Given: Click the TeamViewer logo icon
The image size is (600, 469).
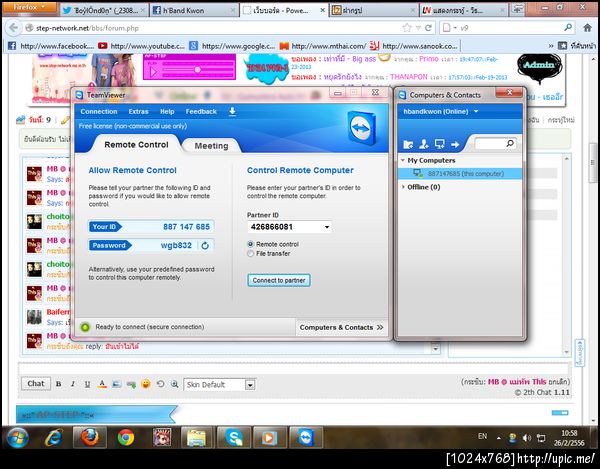Looking at the screenshot, I should pos(361,128).
